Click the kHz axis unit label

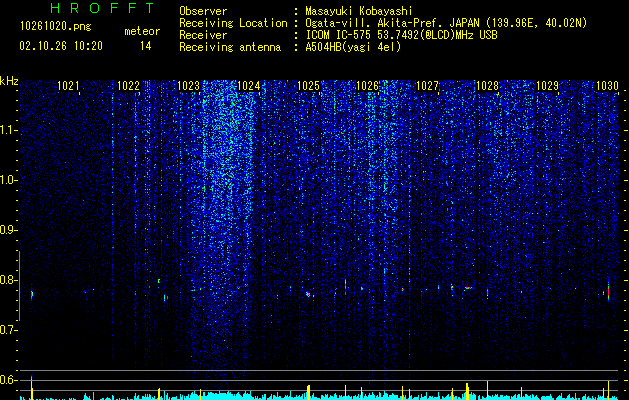coord(9,81)
